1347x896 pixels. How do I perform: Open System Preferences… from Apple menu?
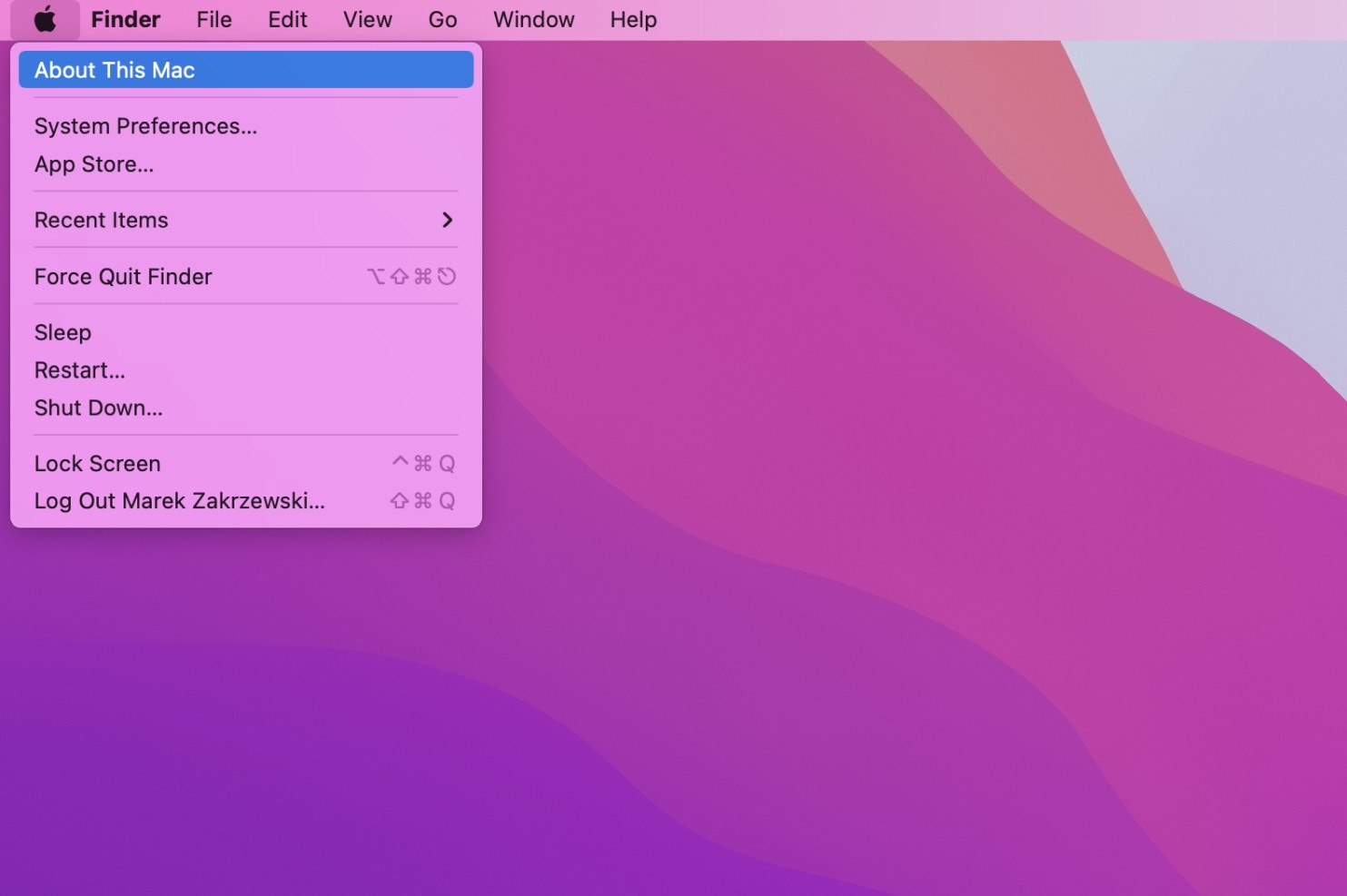pyautogui.click(x=246, y=126)
